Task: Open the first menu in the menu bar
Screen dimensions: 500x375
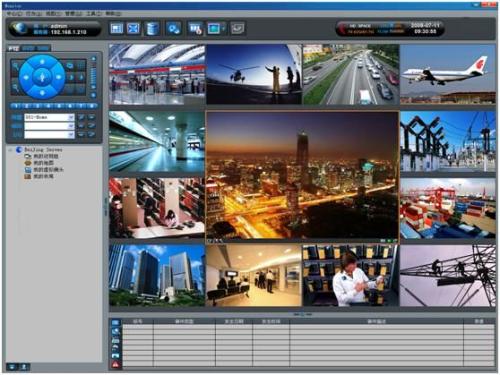Action: [x=14, y=14]
